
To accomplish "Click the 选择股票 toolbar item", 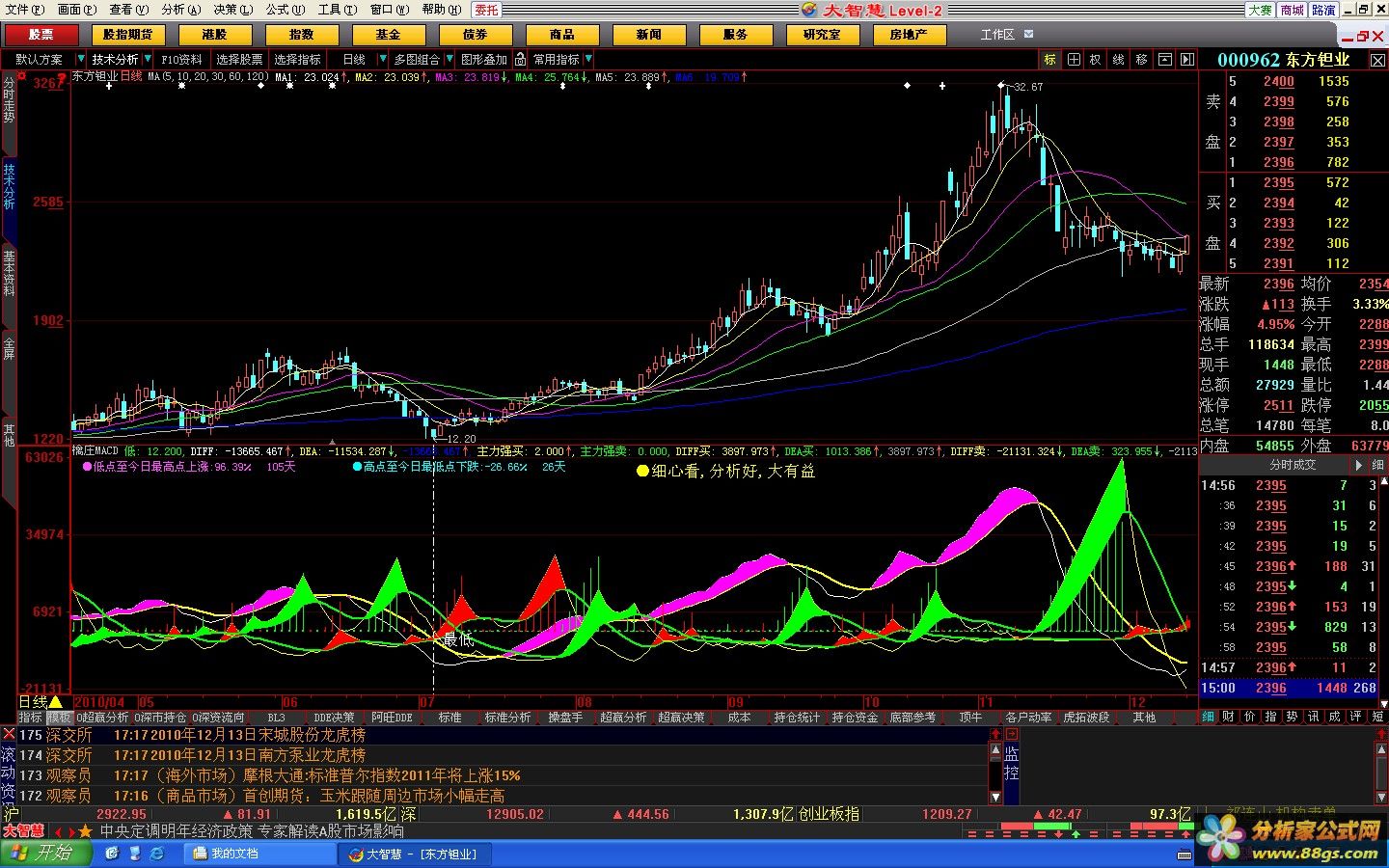I will click(239, 60).
